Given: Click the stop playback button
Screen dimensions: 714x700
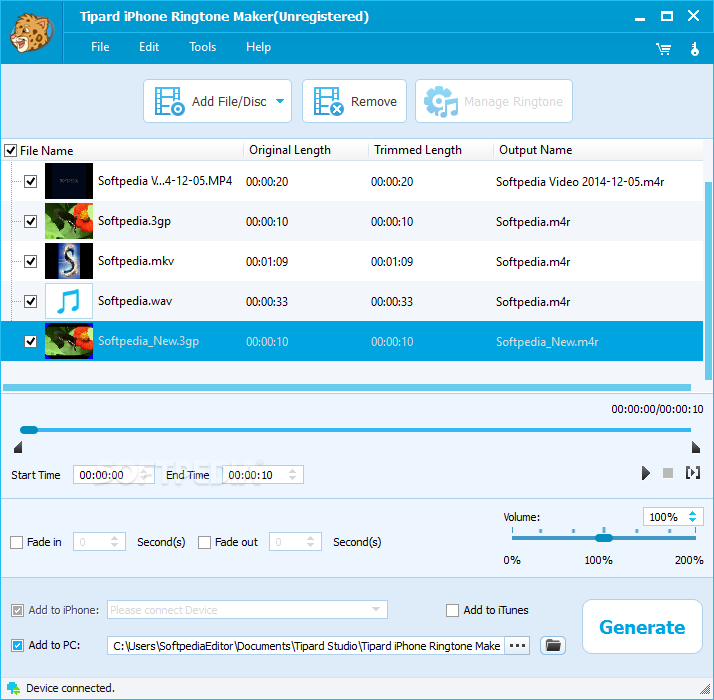Looking at the screenshot, I should [x=668, y=473].
